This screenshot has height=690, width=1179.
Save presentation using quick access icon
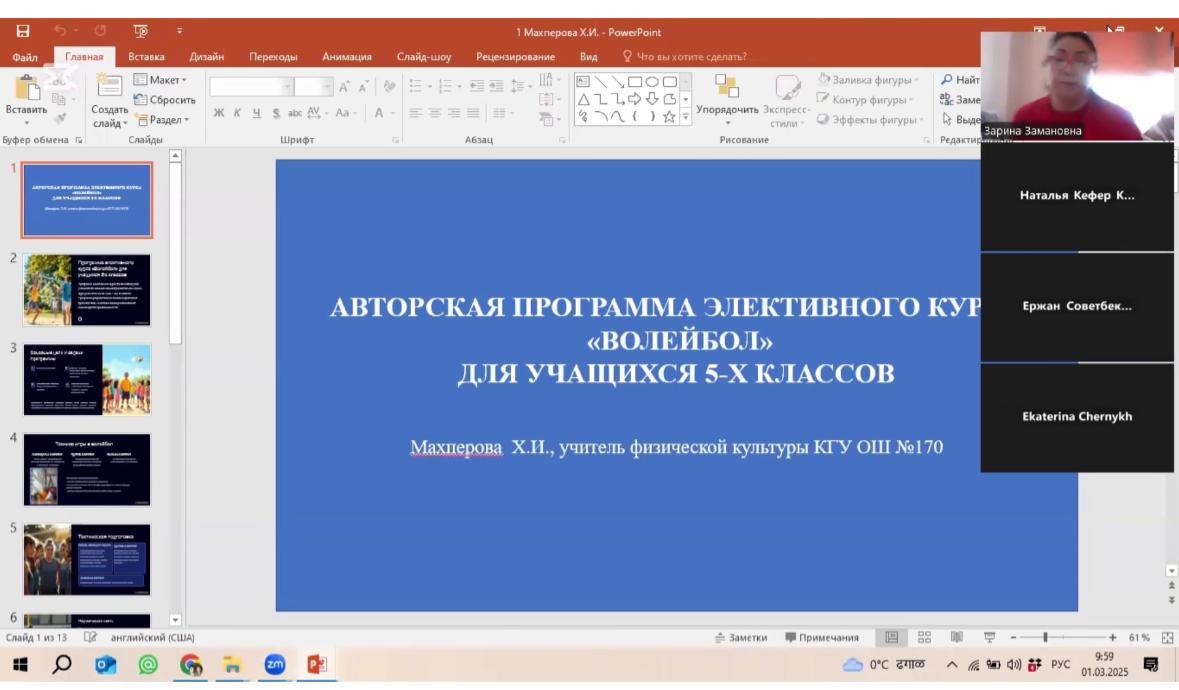click(23, 32)
